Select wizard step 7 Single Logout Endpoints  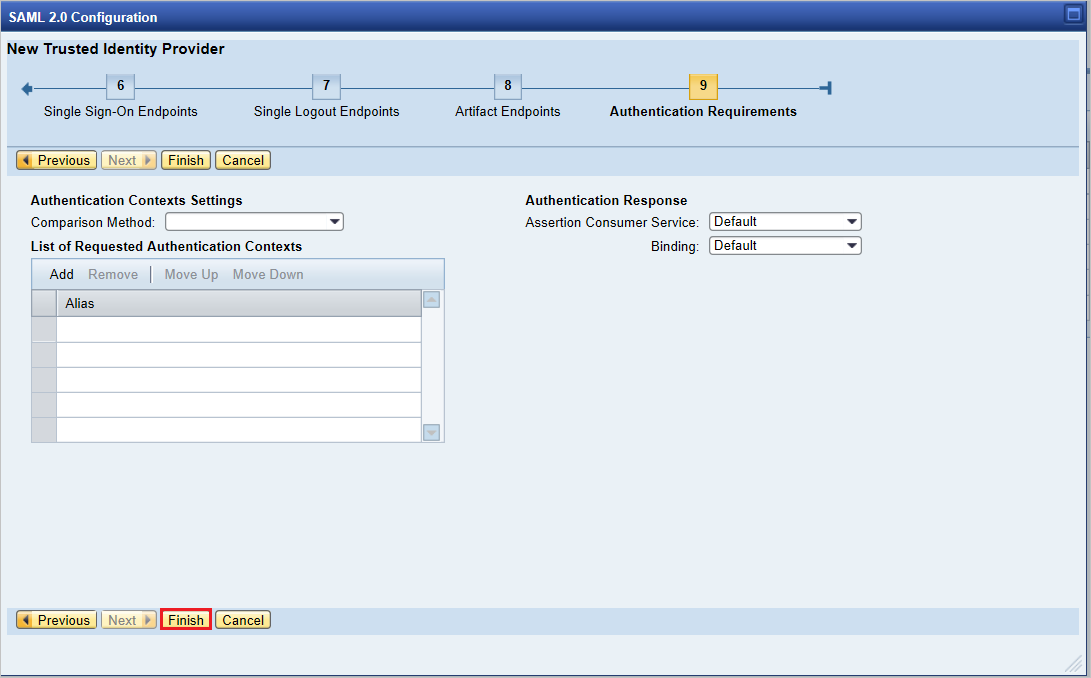(326, 86)
